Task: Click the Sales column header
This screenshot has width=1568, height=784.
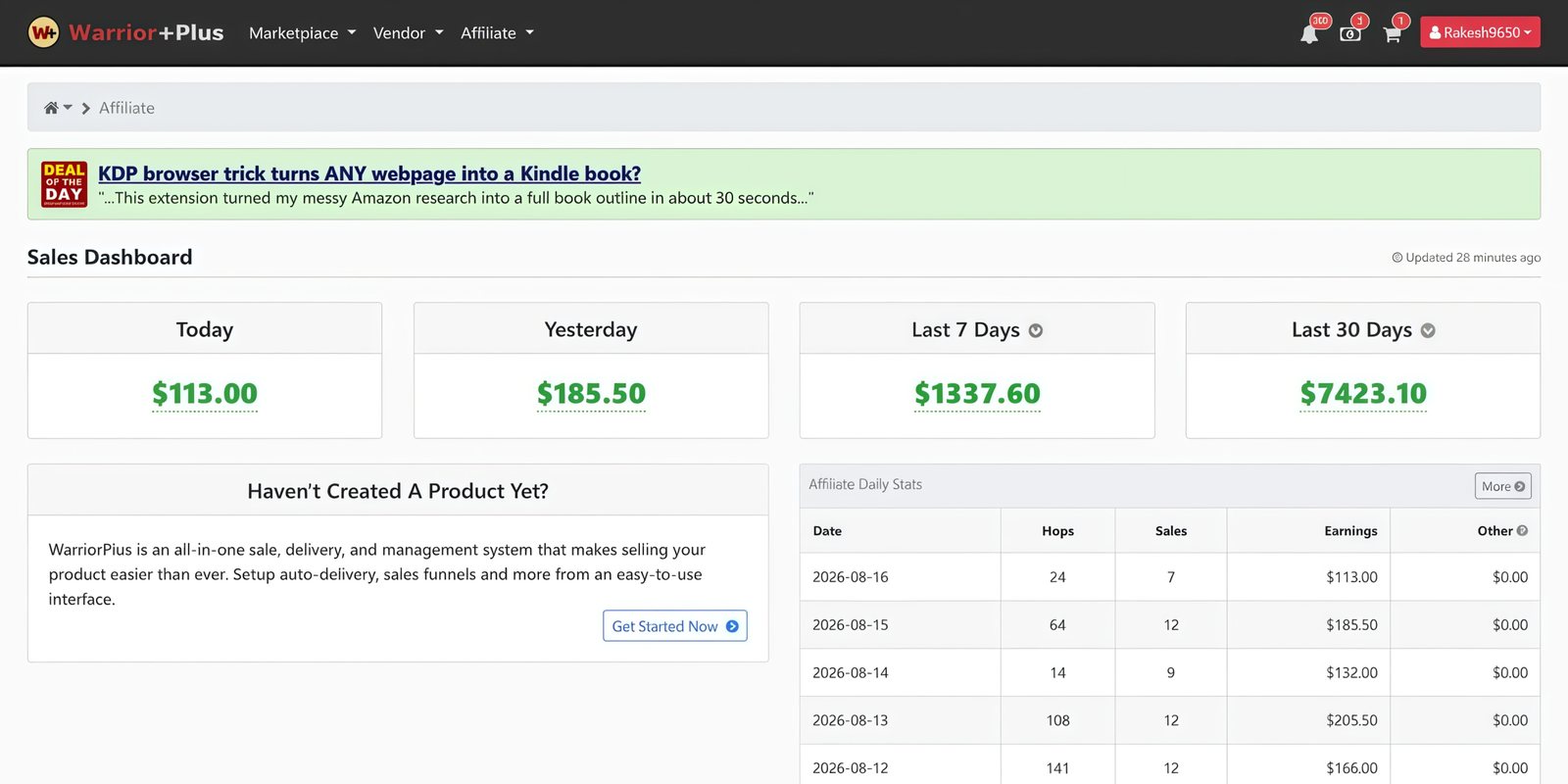Action: pyautogui.click(x=1171, y=530)
